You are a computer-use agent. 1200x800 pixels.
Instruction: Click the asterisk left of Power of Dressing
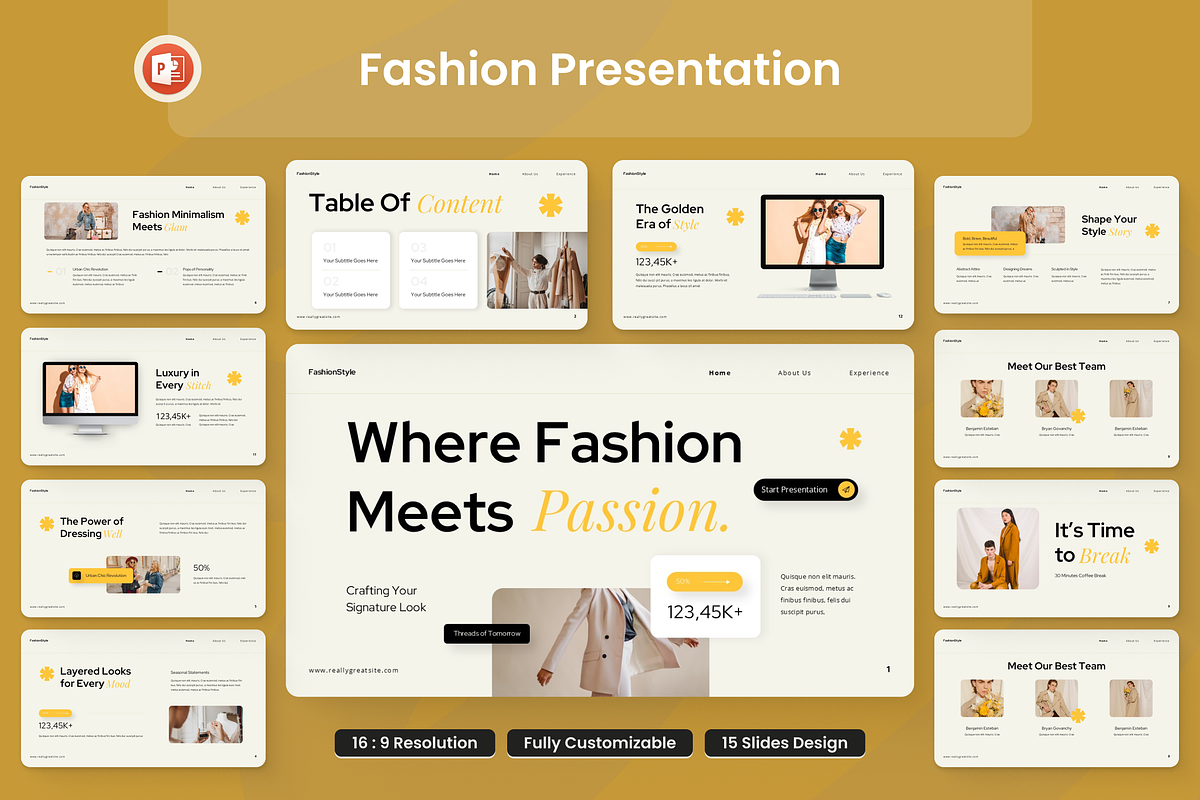pos(47,523)
